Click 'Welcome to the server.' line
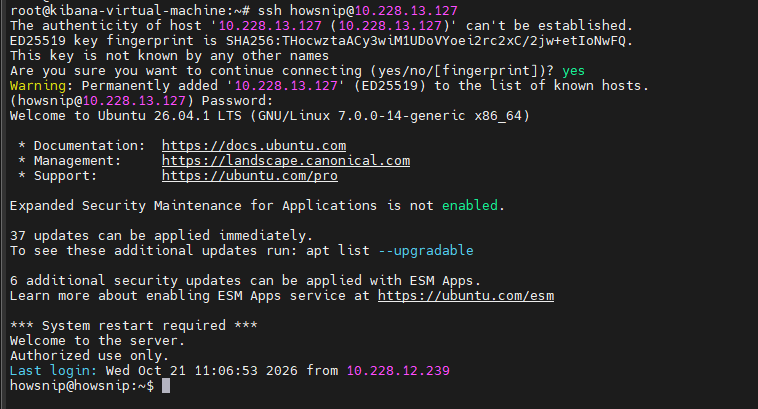758x409 pixels. click(x=97, y=340)
